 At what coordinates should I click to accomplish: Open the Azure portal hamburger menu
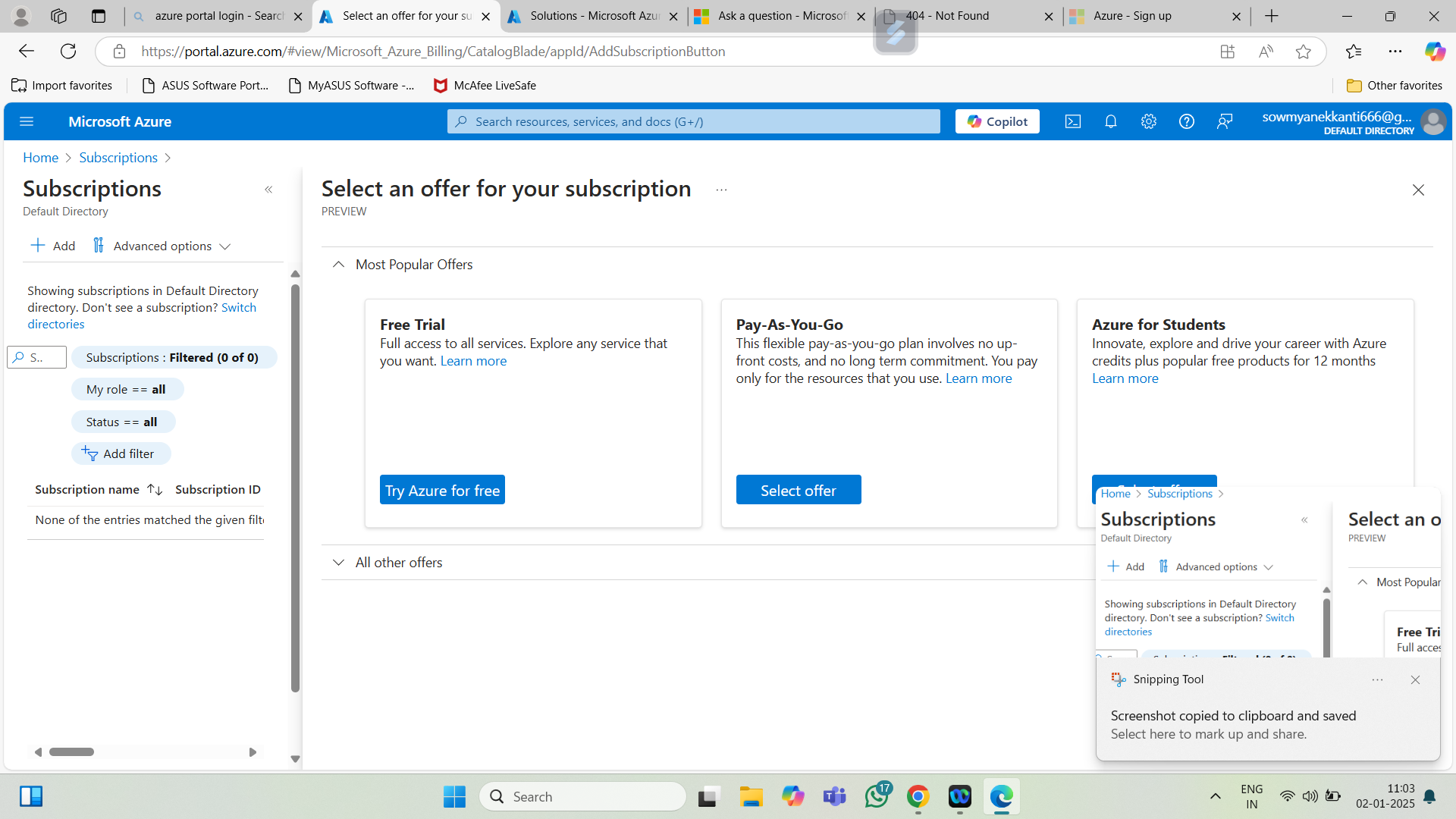[27, 121]
